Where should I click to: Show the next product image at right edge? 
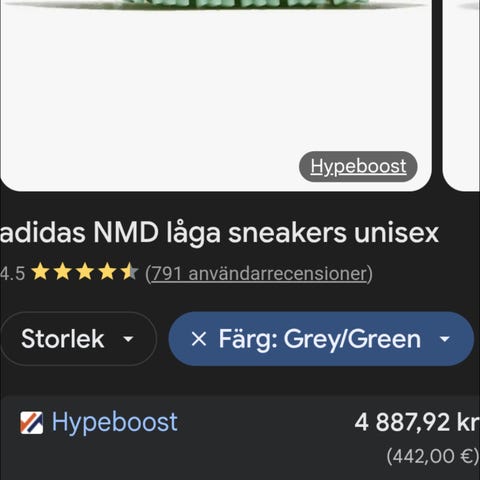[x=461, y=96]
